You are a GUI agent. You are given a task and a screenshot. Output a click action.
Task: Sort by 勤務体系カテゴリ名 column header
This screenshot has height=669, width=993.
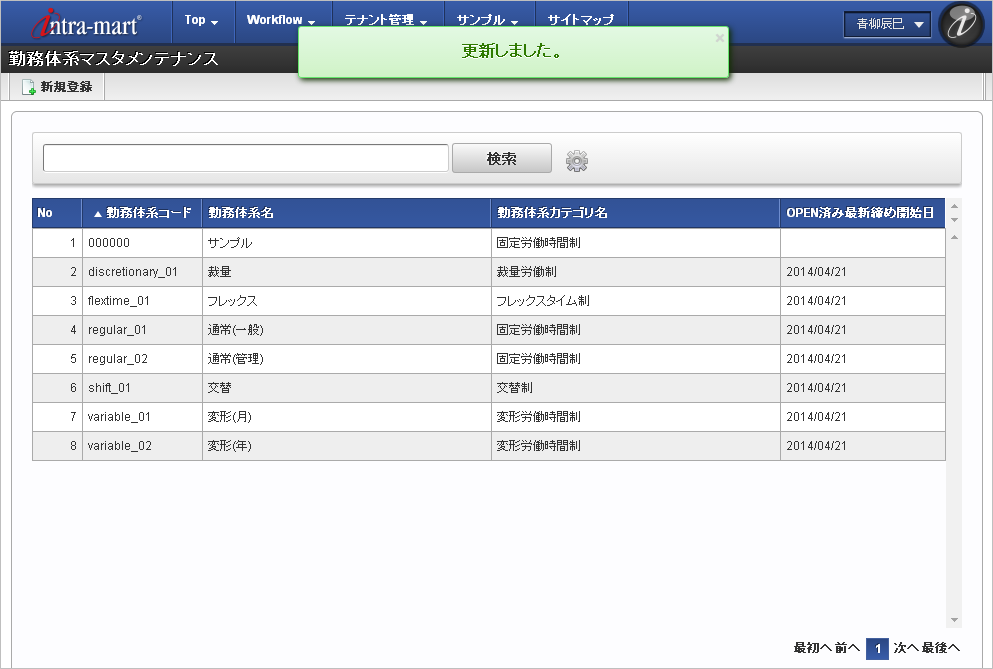(635, 213)
